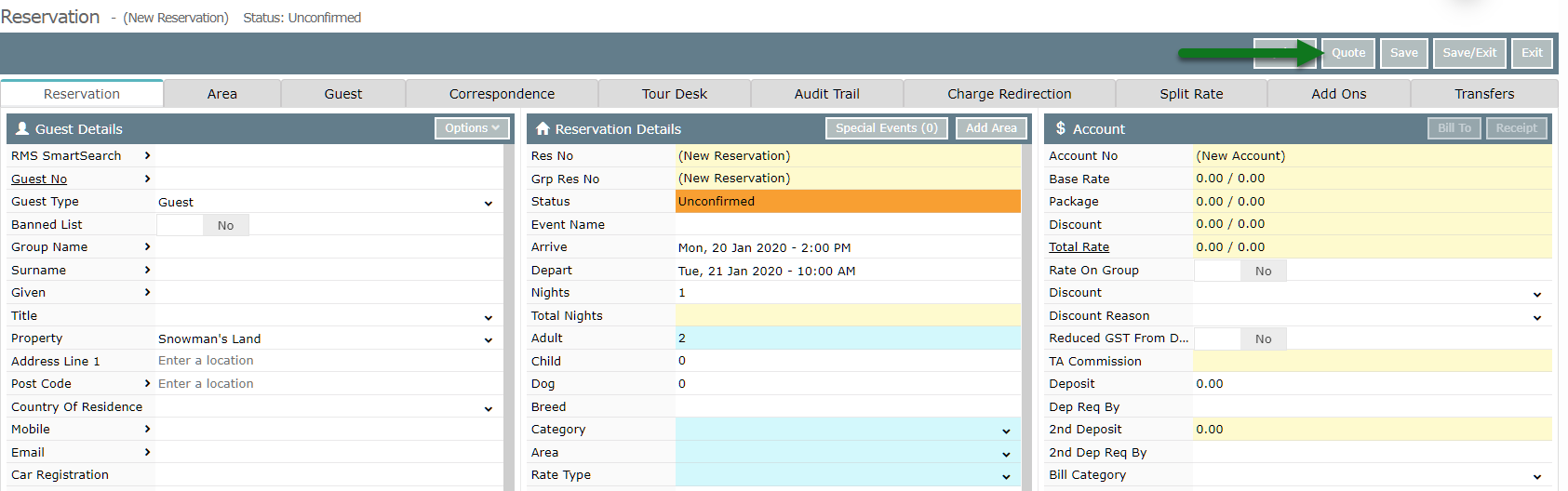Toggle the Banned List switch
Image resolution: width=1568 pixels, height=491 pixels.
pyautogui.click(x=203, y=225)
